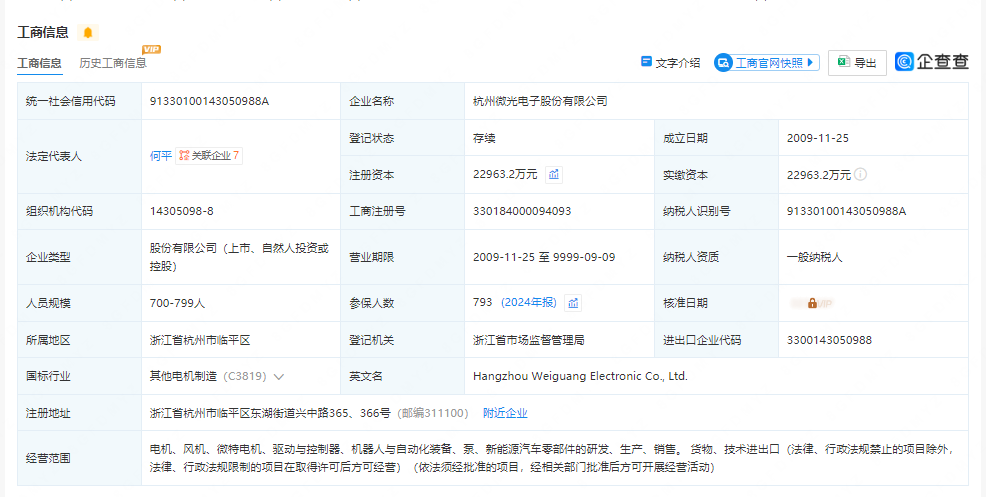Screen dimensions: 986x497
Task: Click the 何平 legal representative link
Action: [160, 155]
